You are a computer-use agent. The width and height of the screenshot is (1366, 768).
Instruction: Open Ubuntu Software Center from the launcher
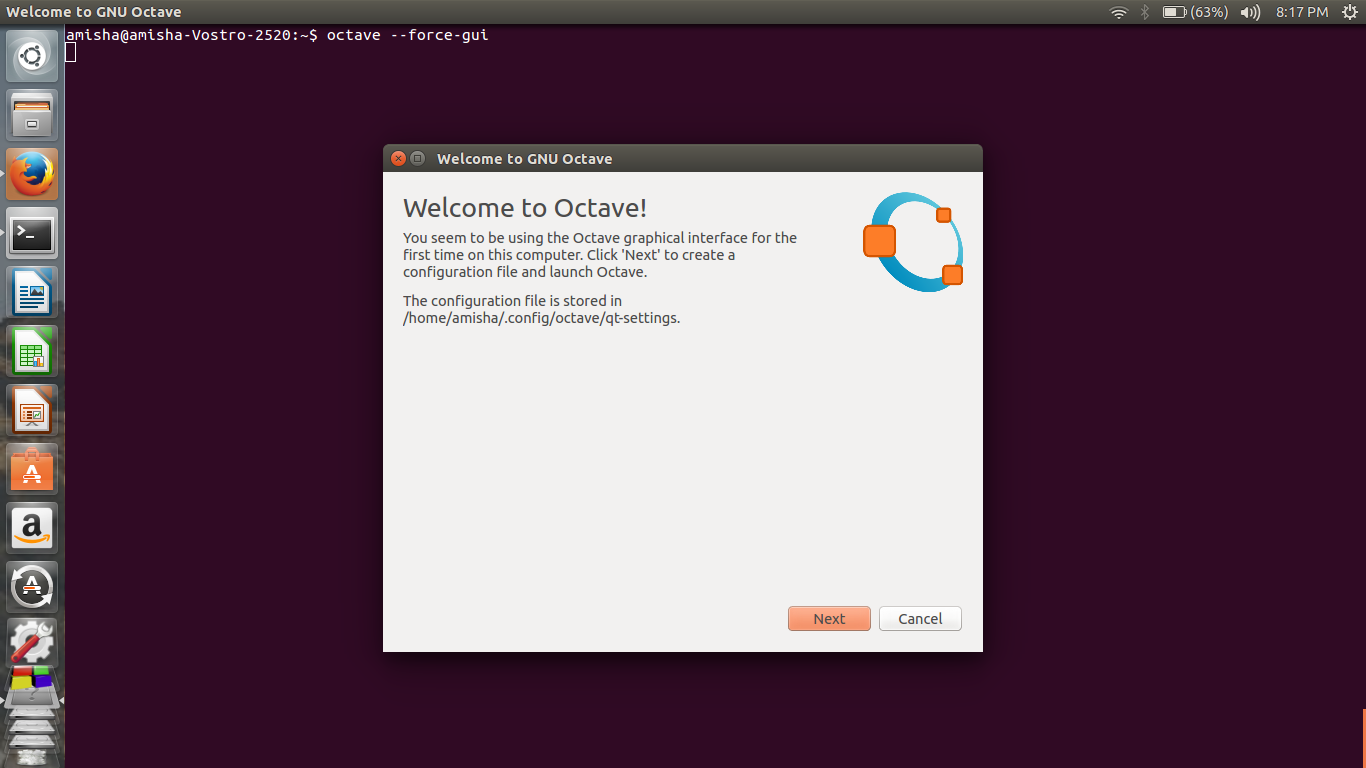pyautogui.click(x=32, y=469)
